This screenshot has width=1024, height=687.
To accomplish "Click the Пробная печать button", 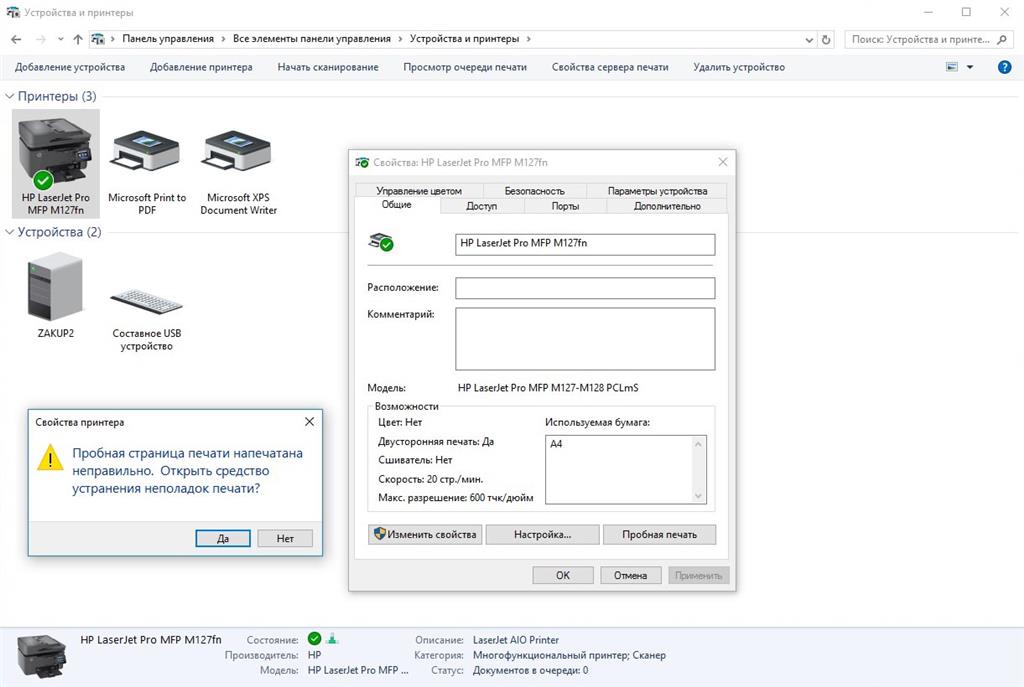I will tap(660, 534).
